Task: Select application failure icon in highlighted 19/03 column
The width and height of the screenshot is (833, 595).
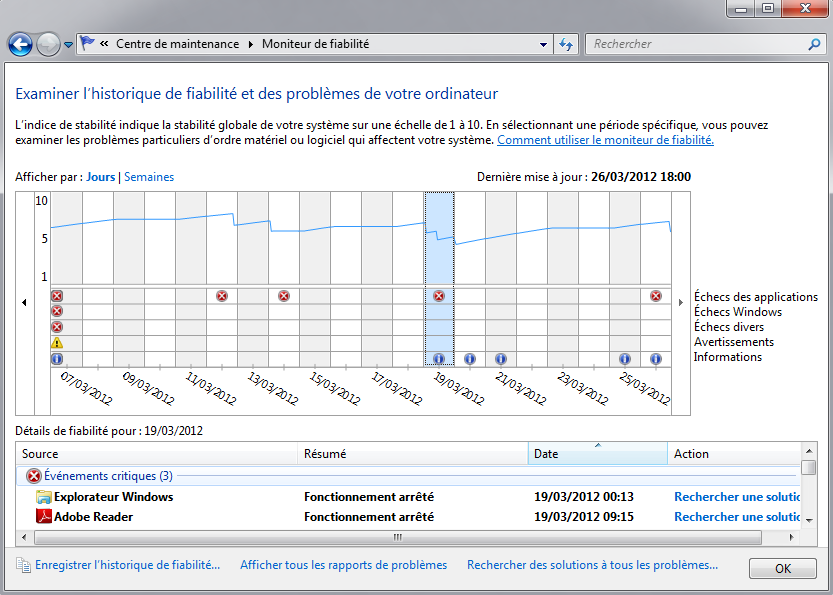Action: (x=438, y=296)
